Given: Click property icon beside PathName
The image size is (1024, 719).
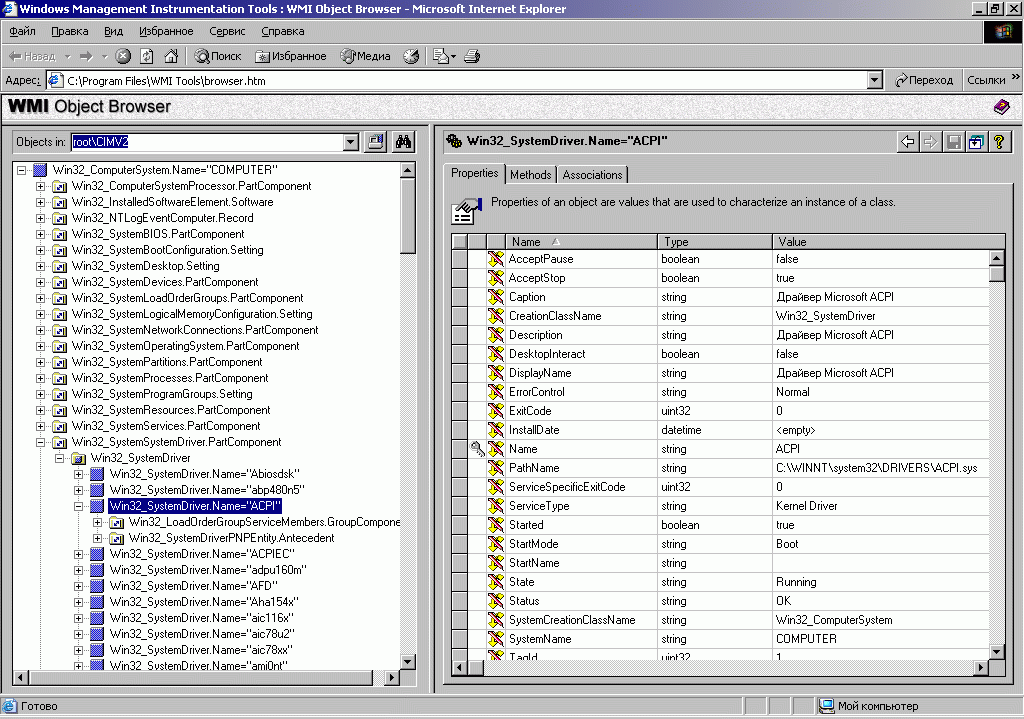Looking at the screenshot, I should 496,468.
